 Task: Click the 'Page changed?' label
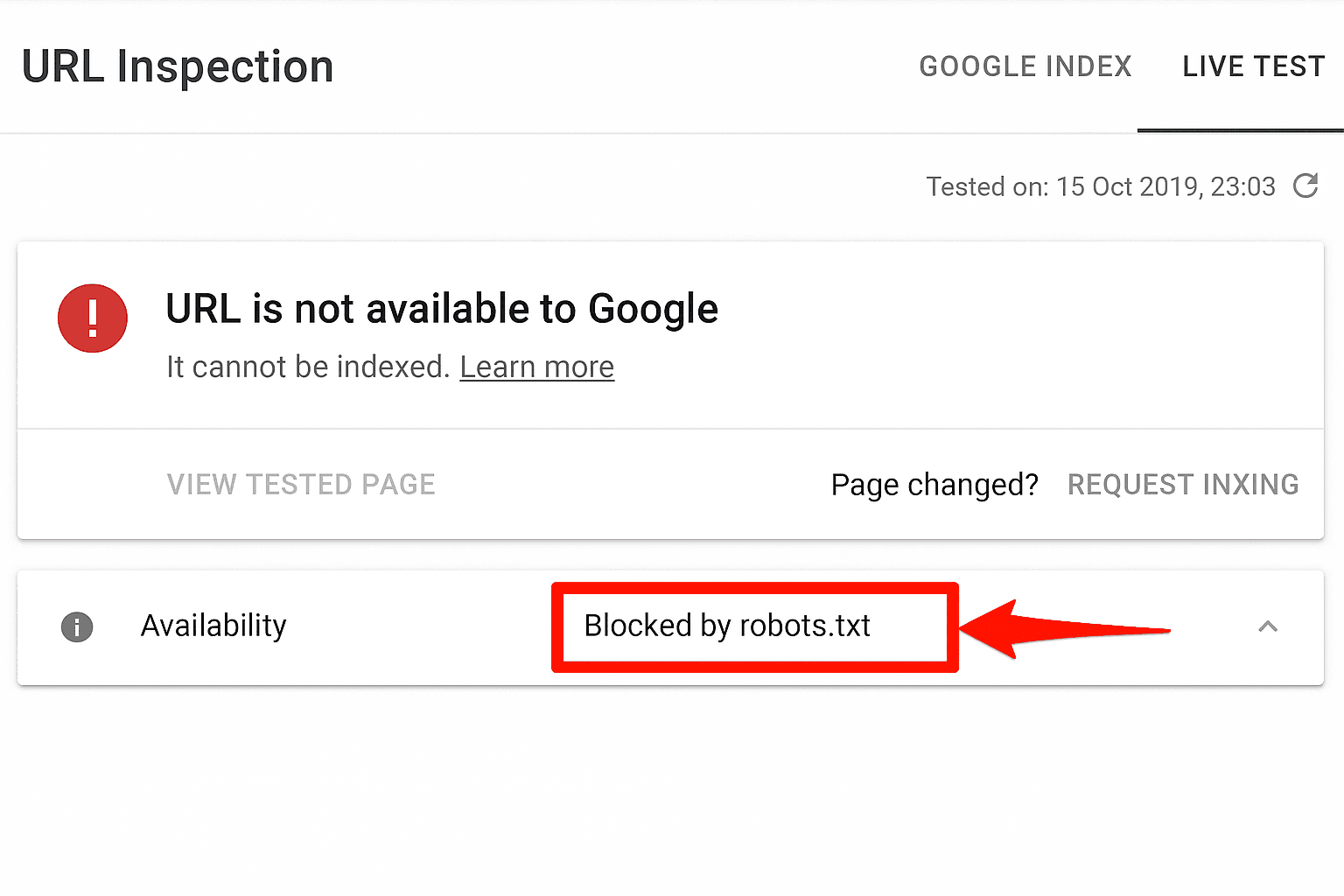click(x=934, y=485)
